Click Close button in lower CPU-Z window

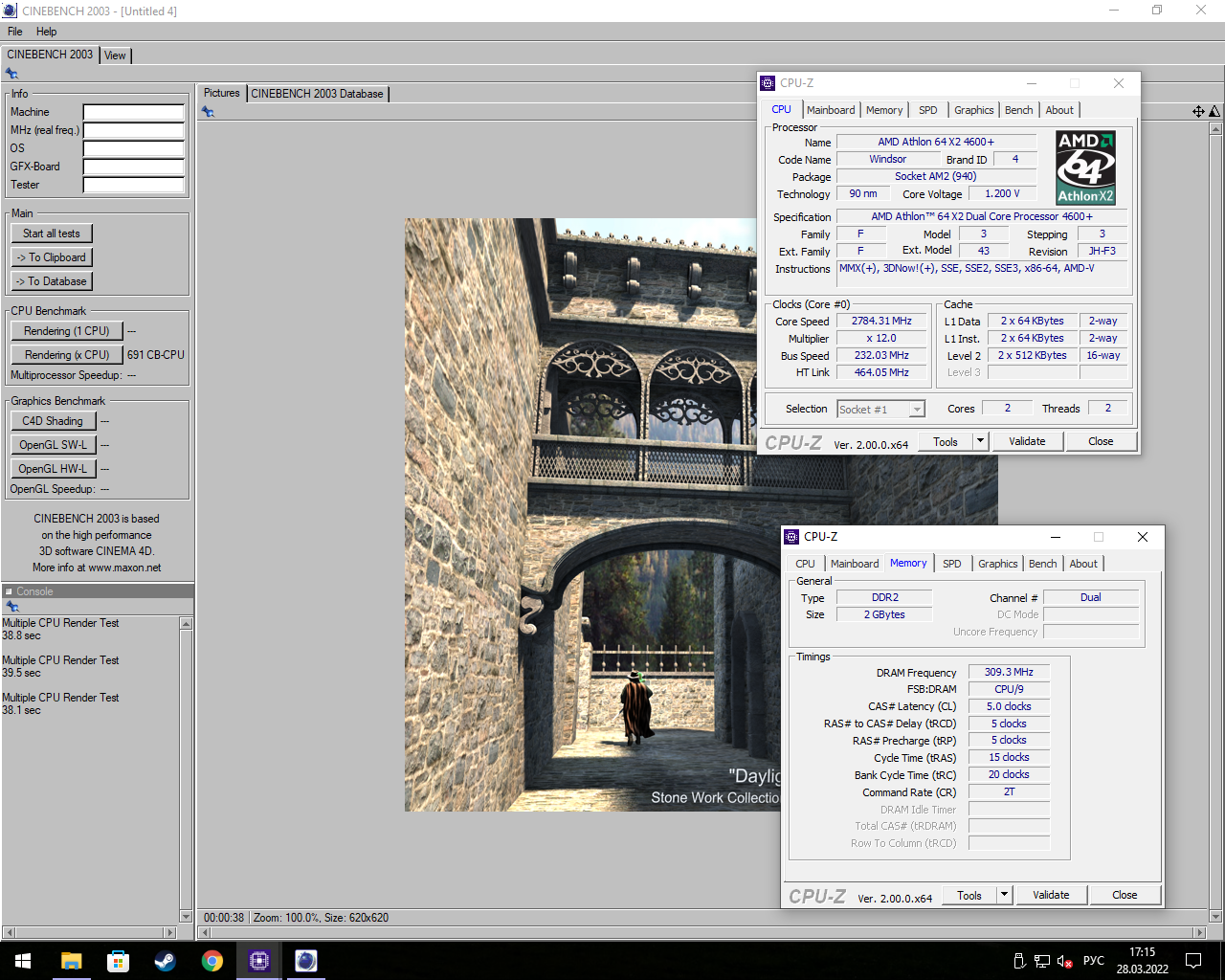pos(1125,895)
